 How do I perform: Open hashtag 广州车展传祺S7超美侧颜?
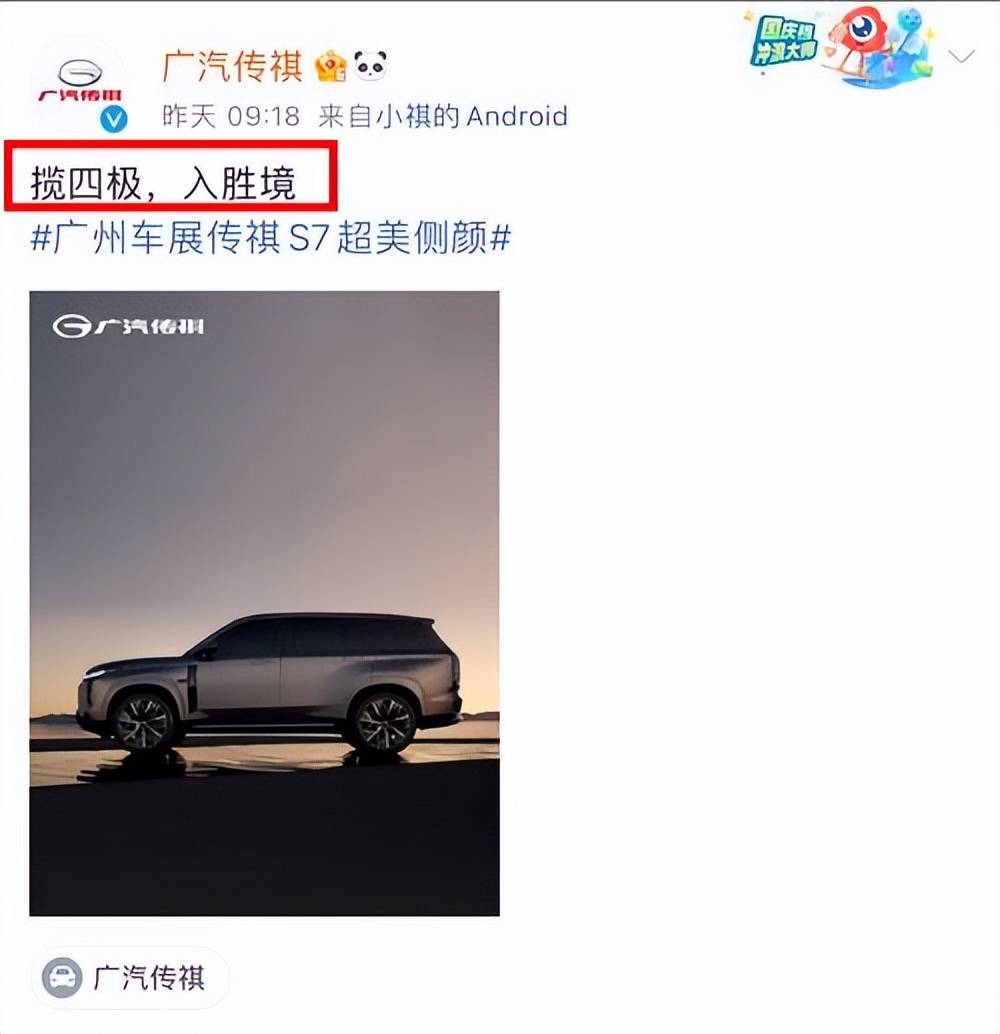[271, 237]
